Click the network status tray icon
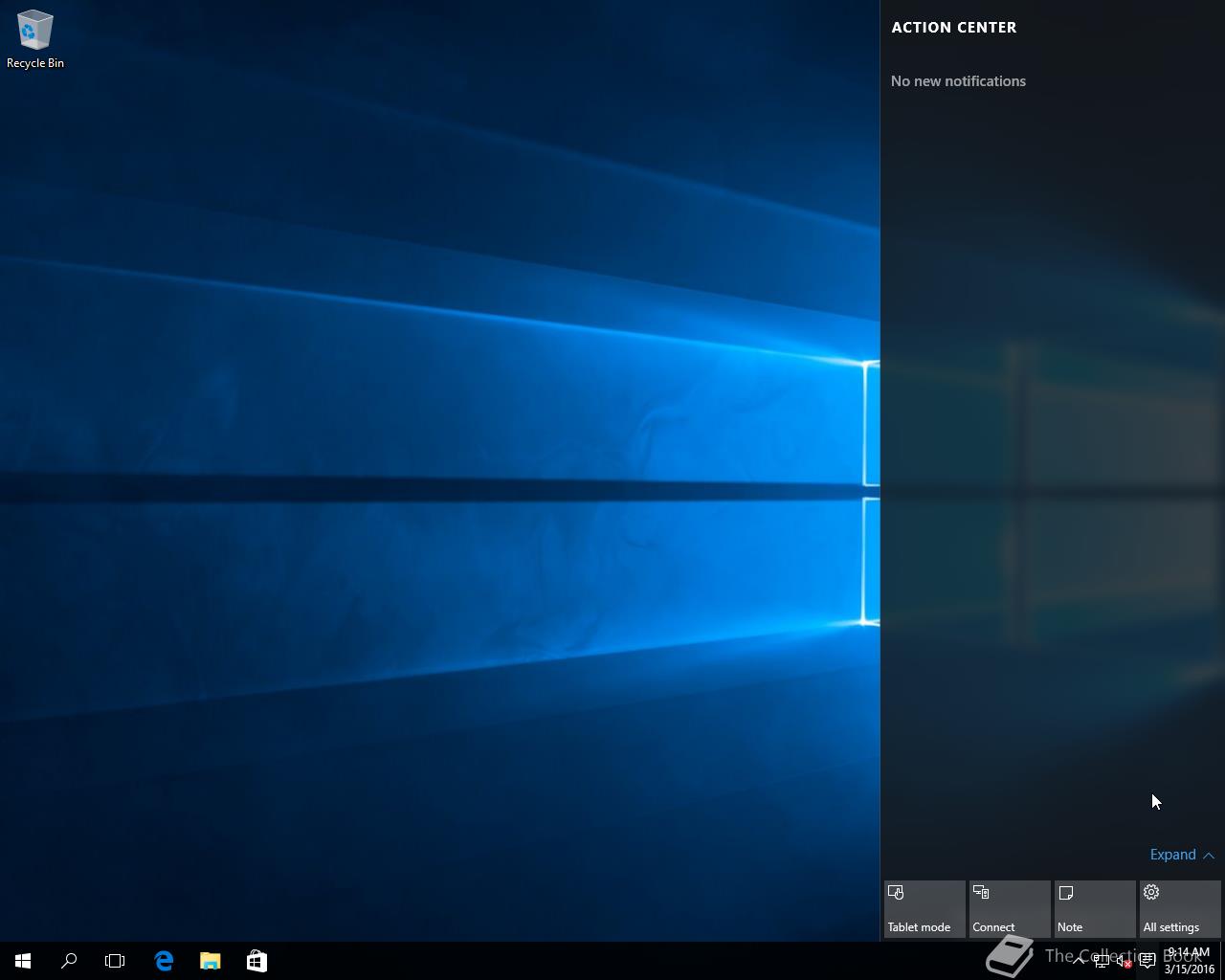 point(1102,961)
